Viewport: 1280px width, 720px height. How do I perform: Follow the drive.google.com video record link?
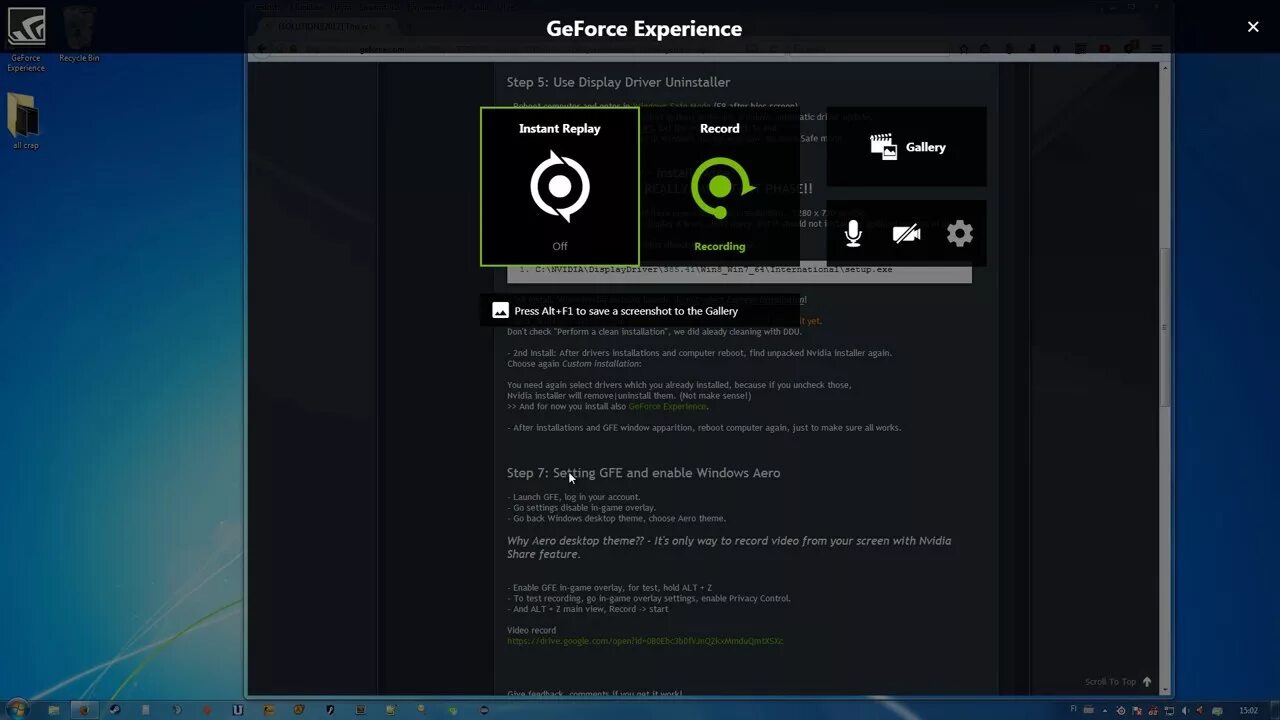(x=645, y=641)
